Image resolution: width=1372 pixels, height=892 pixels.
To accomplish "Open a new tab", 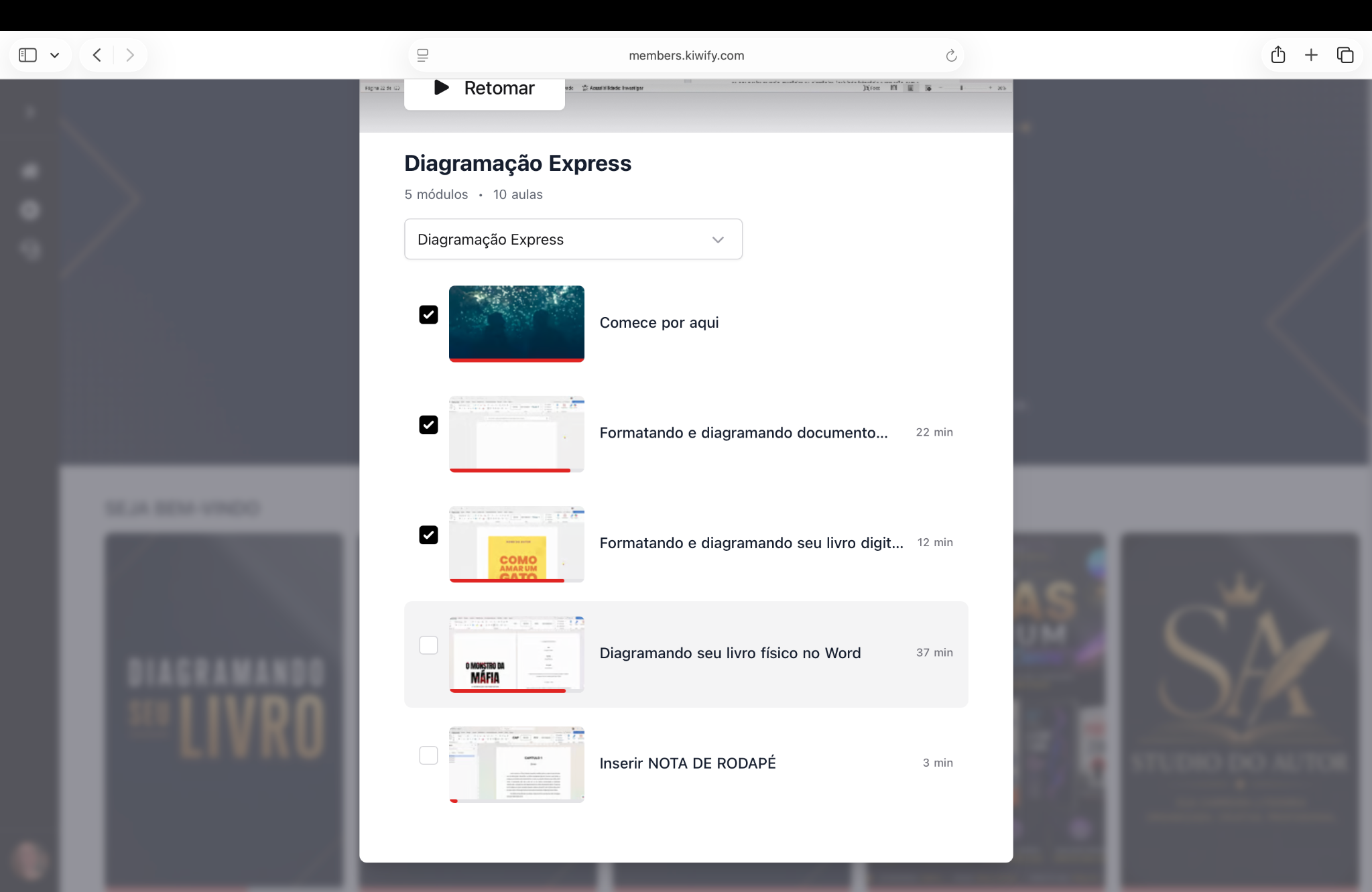I will (1311, 55).
